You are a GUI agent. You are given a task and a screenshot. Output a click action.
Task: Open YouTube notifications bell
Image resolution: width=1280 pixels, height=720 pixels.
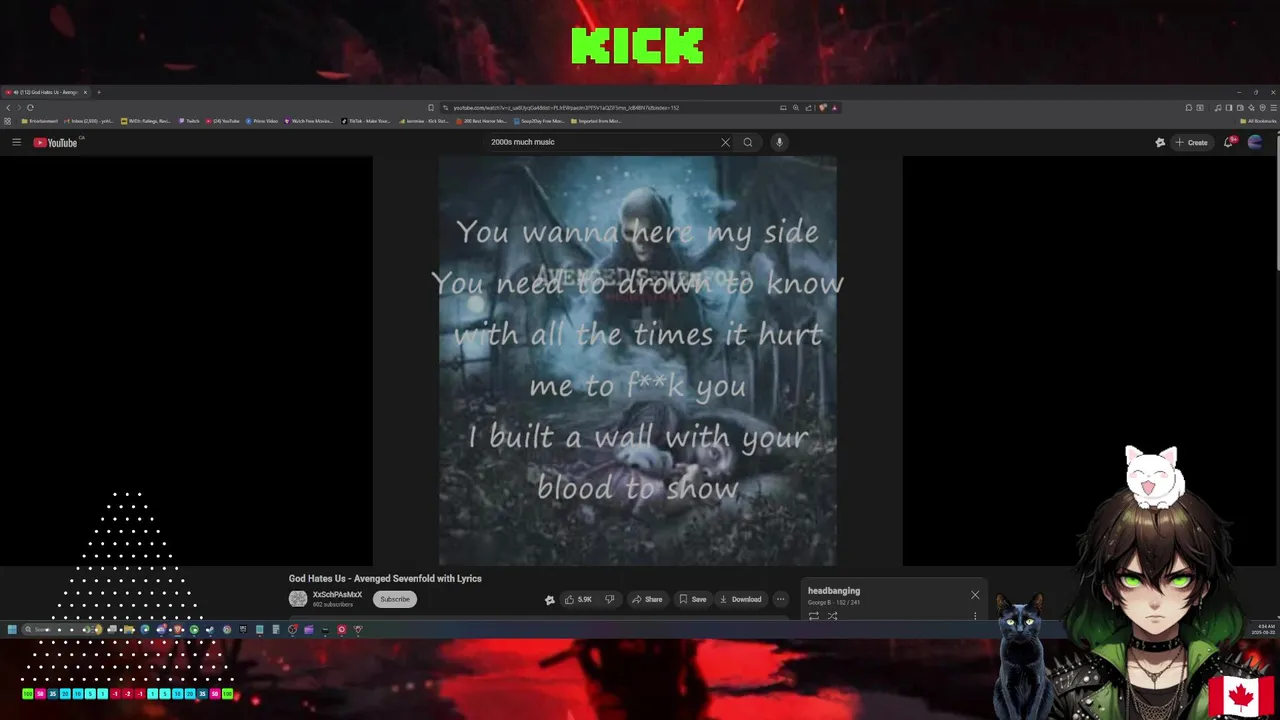click(1229, 142)
